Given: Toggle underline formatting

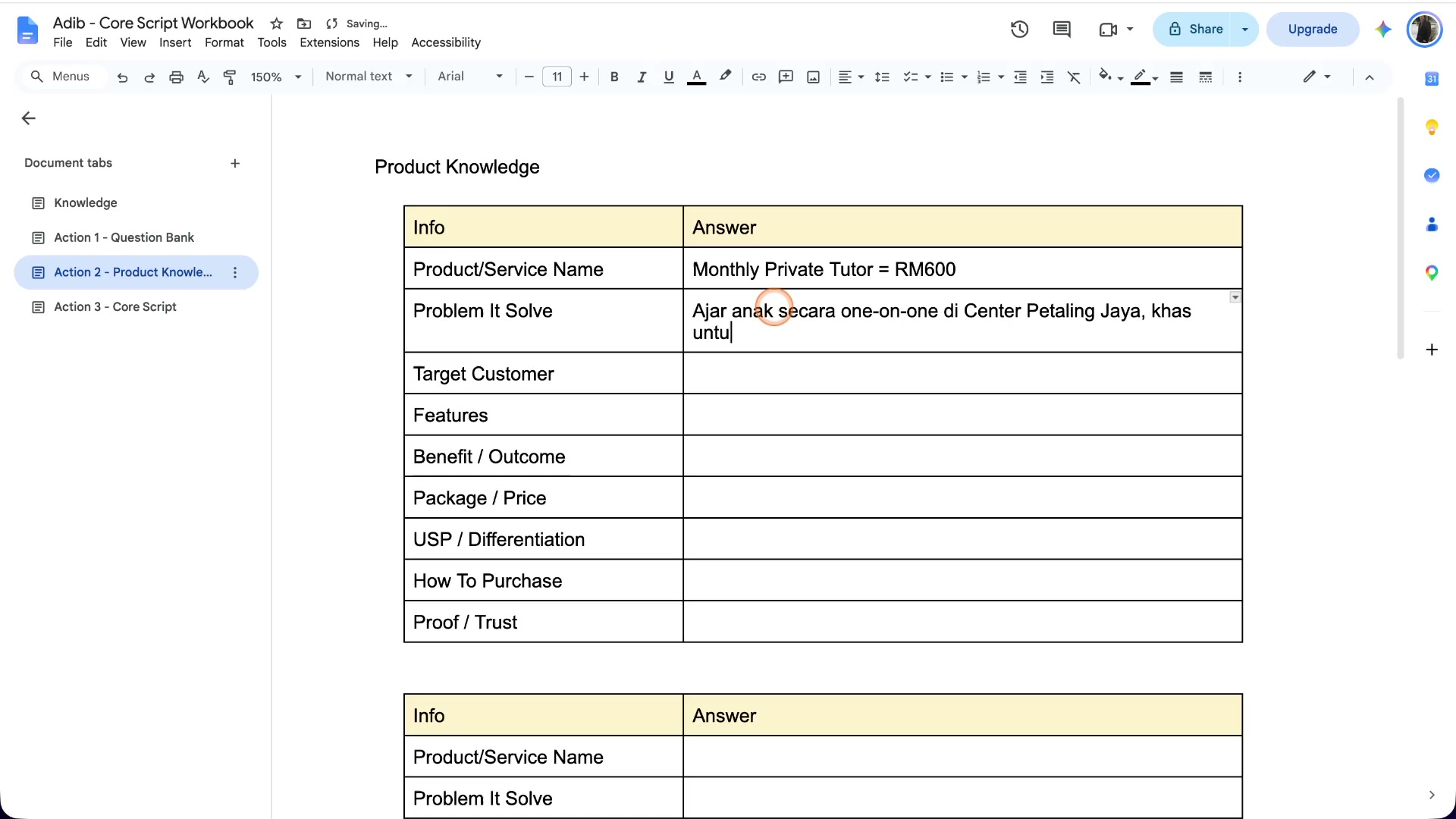Looking at the screenshot, I should (x=668, y=77).
